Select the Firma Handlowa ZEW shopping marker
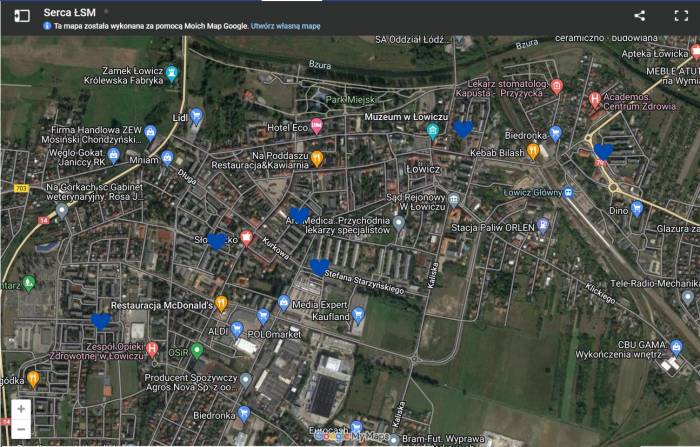 [x=150, y=133]
